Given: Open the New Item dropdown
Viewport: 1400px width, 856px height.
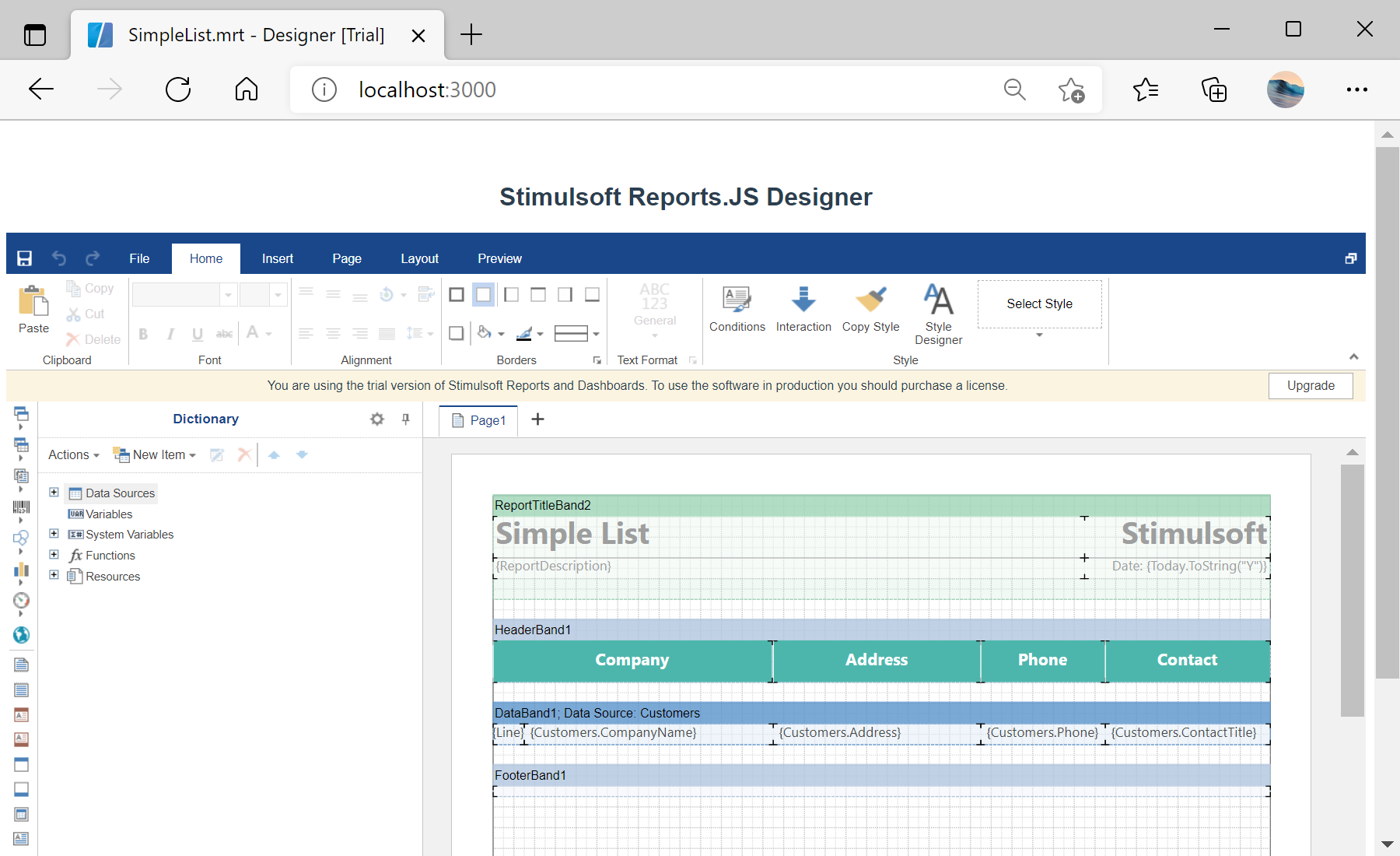Looking at the screenshot, I should pos(154,454).
